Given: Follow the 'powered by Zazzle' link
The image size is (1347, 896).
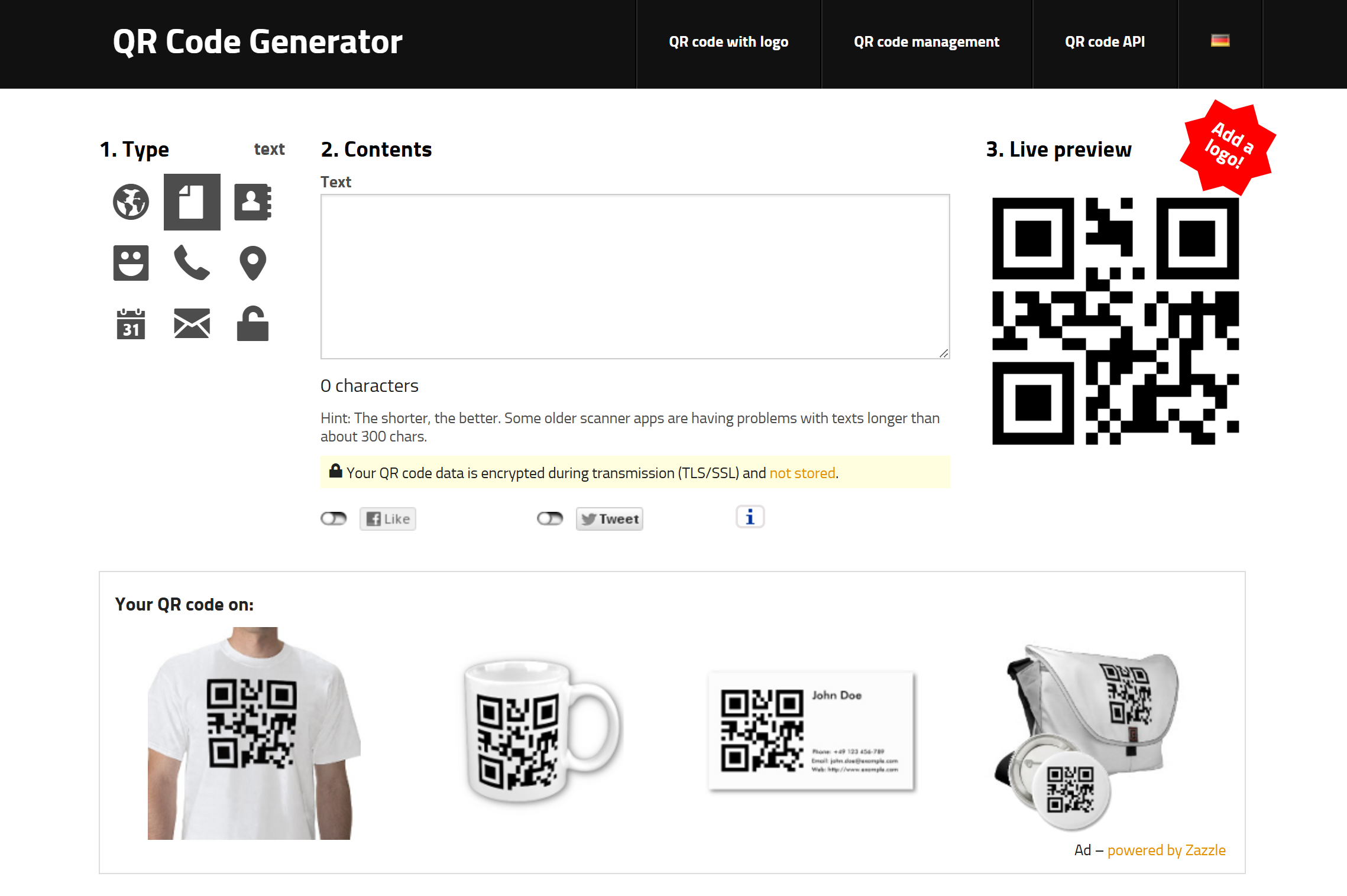Looking at the screenshot, I should (x=1166, y=850).
